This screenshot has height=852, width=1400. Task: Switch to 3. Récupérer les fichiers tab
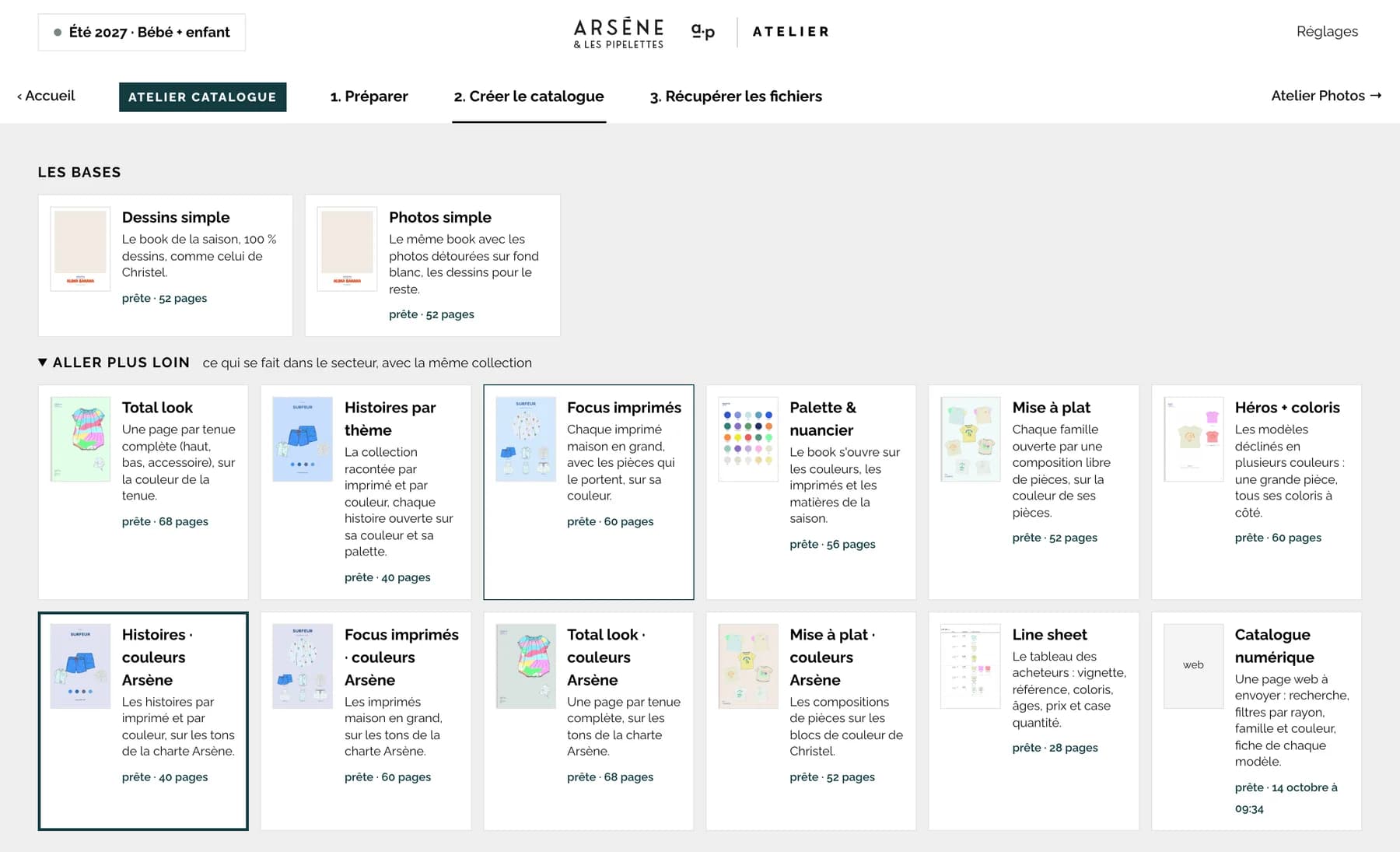[736, 96]
